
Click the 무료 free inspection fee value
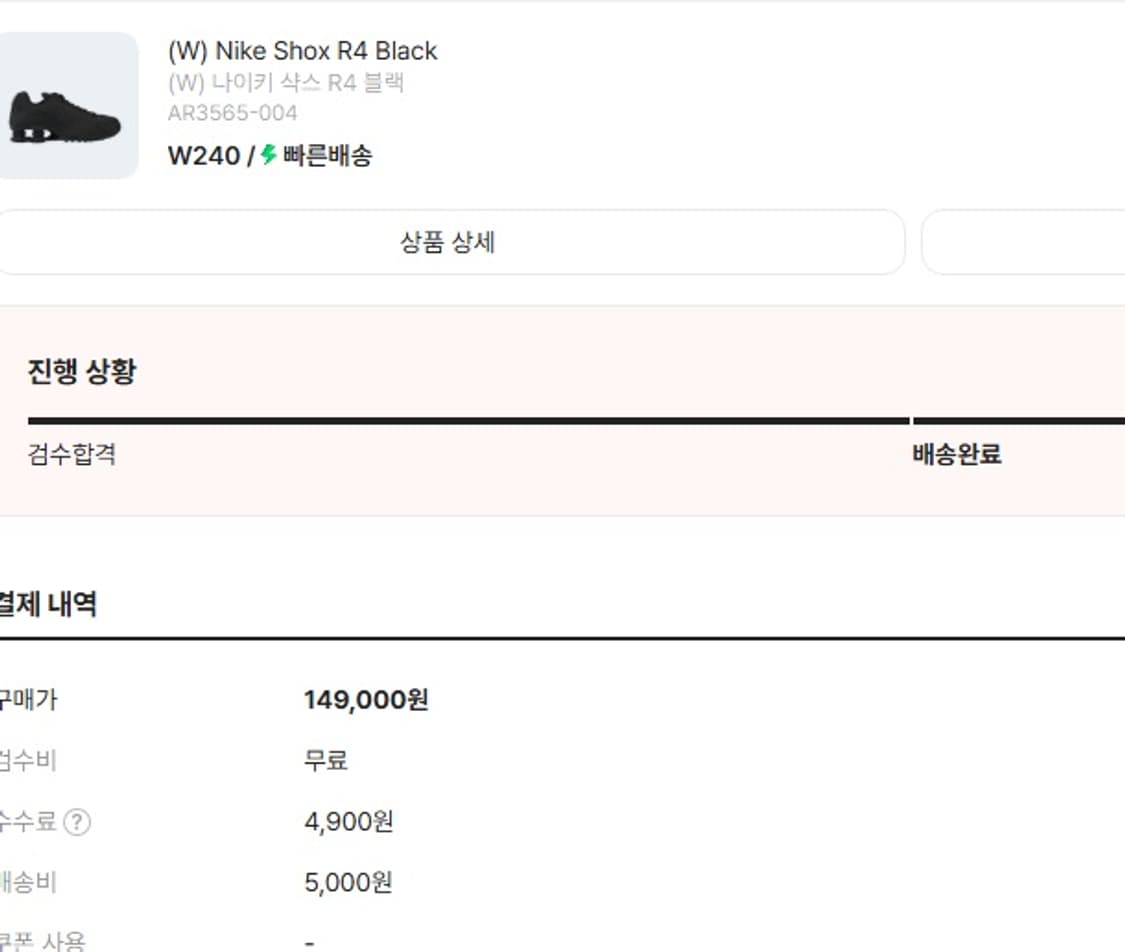coord(325,760)
